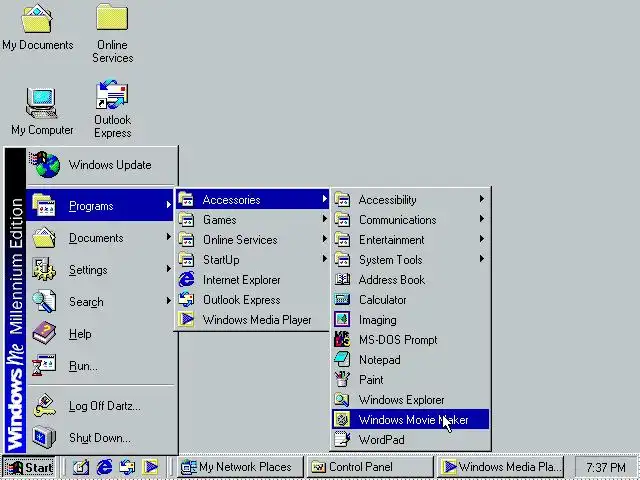The image size is (640, 480).
Task: Select the My Computer desktop icon
Action: tap(41, 103)
